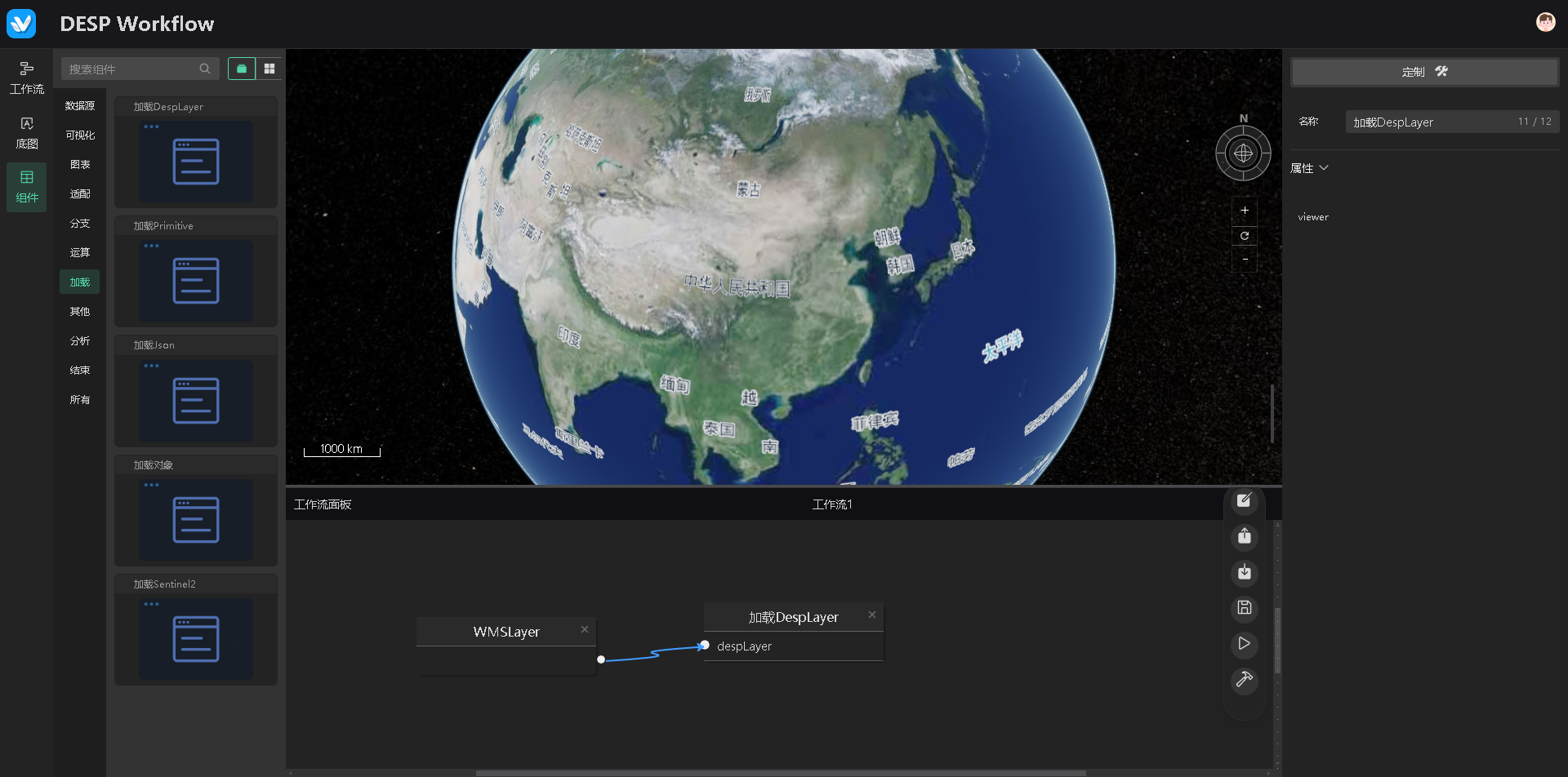Click the edit workflow pencil icon

[x=1244, y=500]
